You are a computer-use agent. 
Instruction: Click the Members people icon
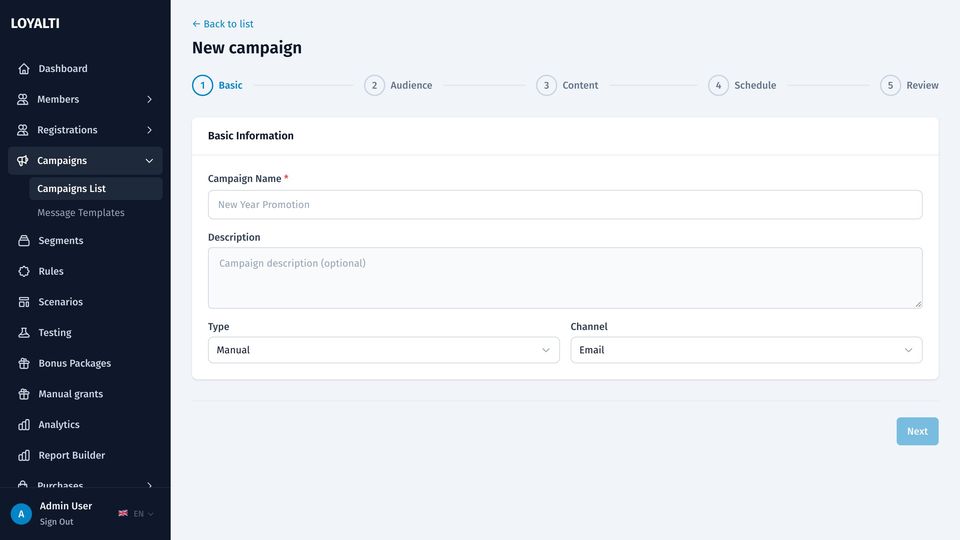click(23, 99)
